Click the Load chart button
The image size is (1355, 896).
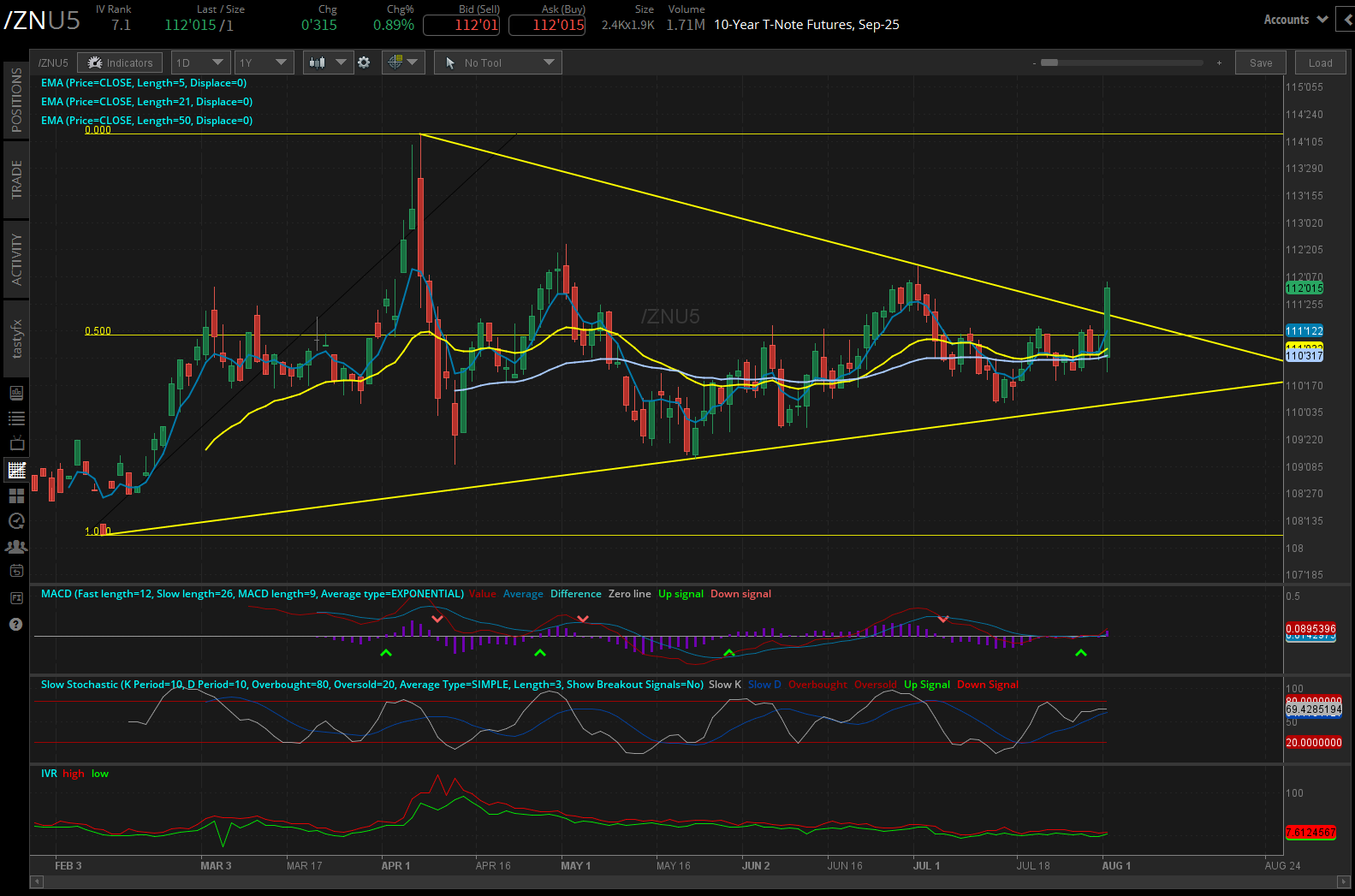[1320, 62]
